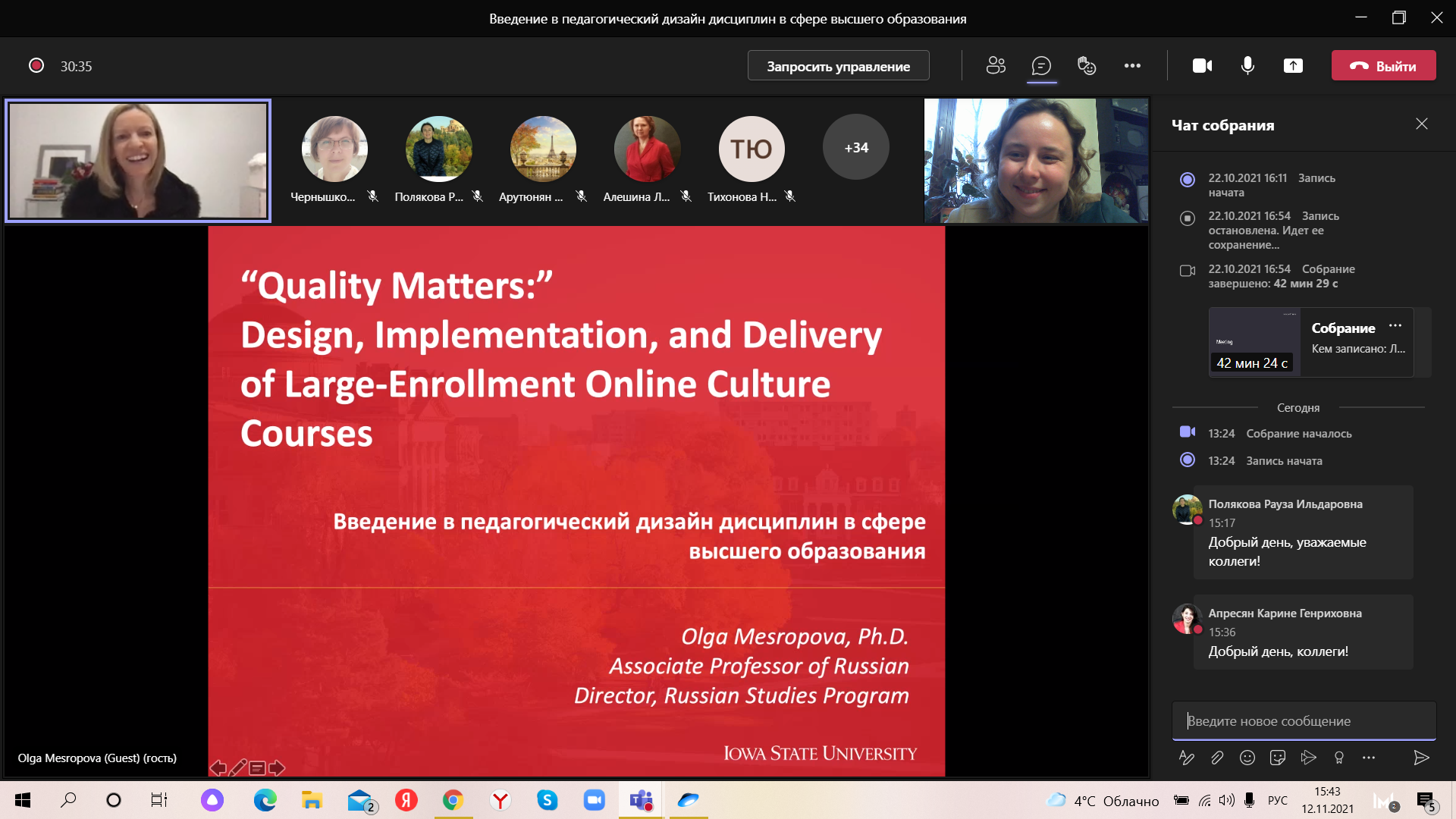Image resolution: width=1456 pixels, height=819 pixels.
Task: Open the slide list menu icon
Action: point(257,768)
